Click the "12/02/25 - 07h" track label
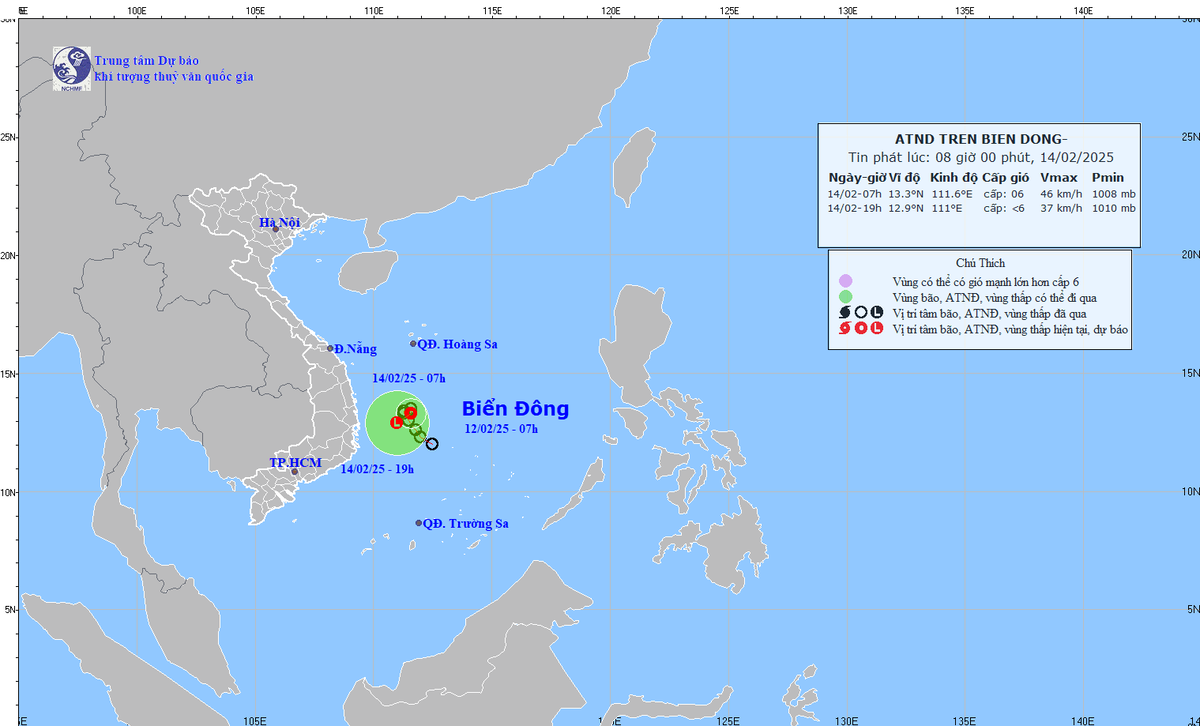Viewport: 1200px width, 726px height. coord(501,429)
